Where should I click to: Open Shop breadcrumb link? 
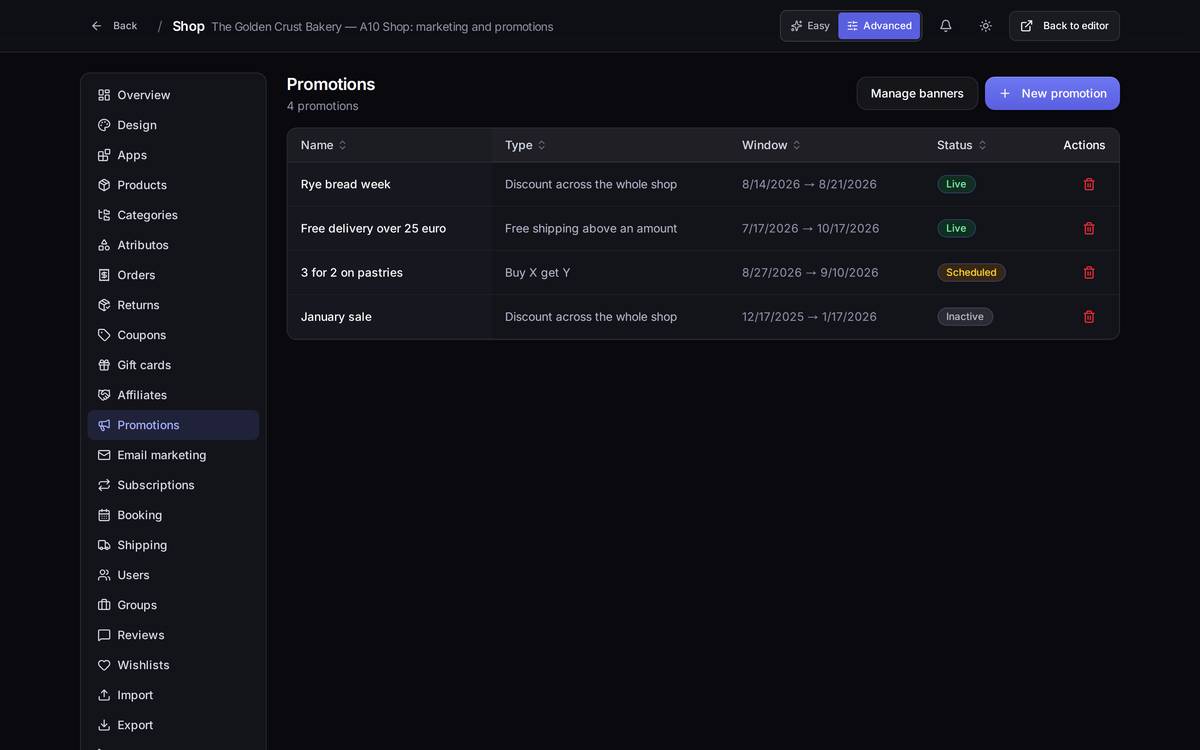(188, 26)
